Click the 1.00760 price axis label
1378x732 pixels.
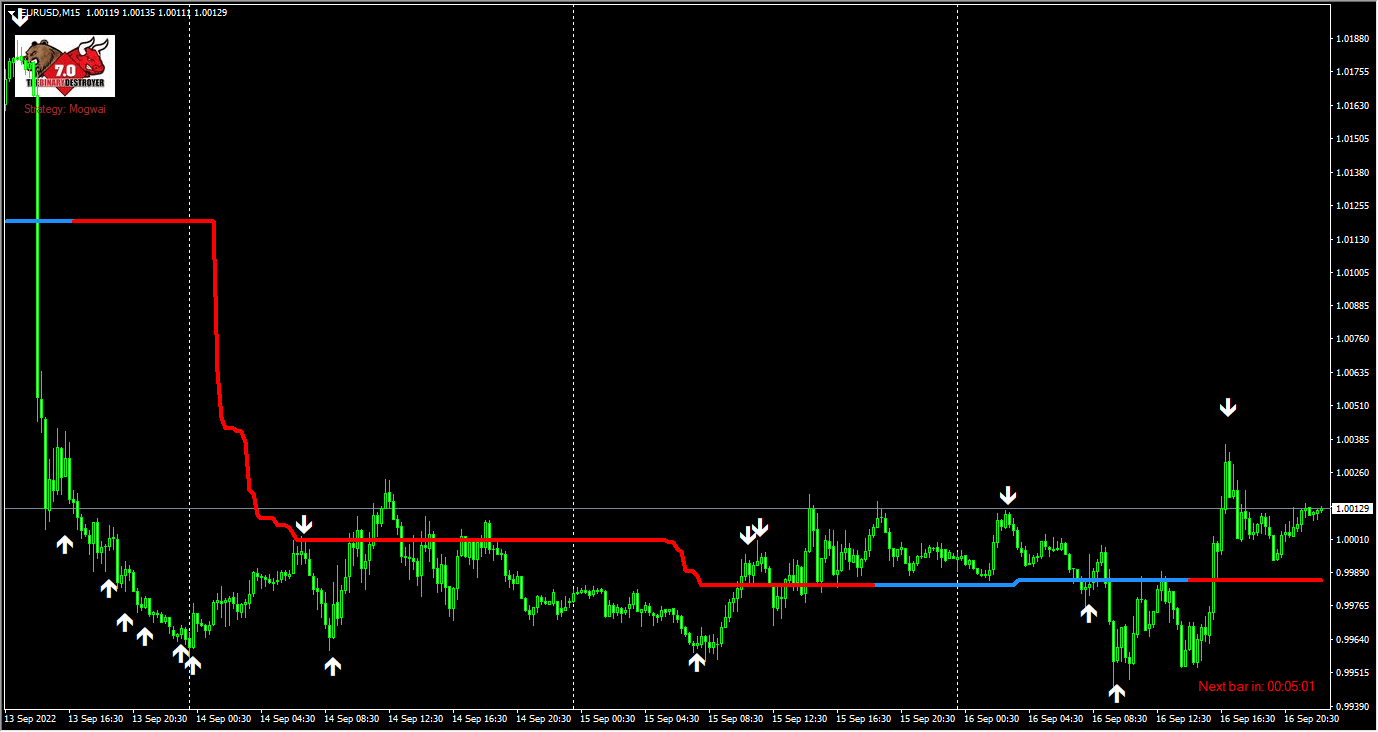[1352, 339]
